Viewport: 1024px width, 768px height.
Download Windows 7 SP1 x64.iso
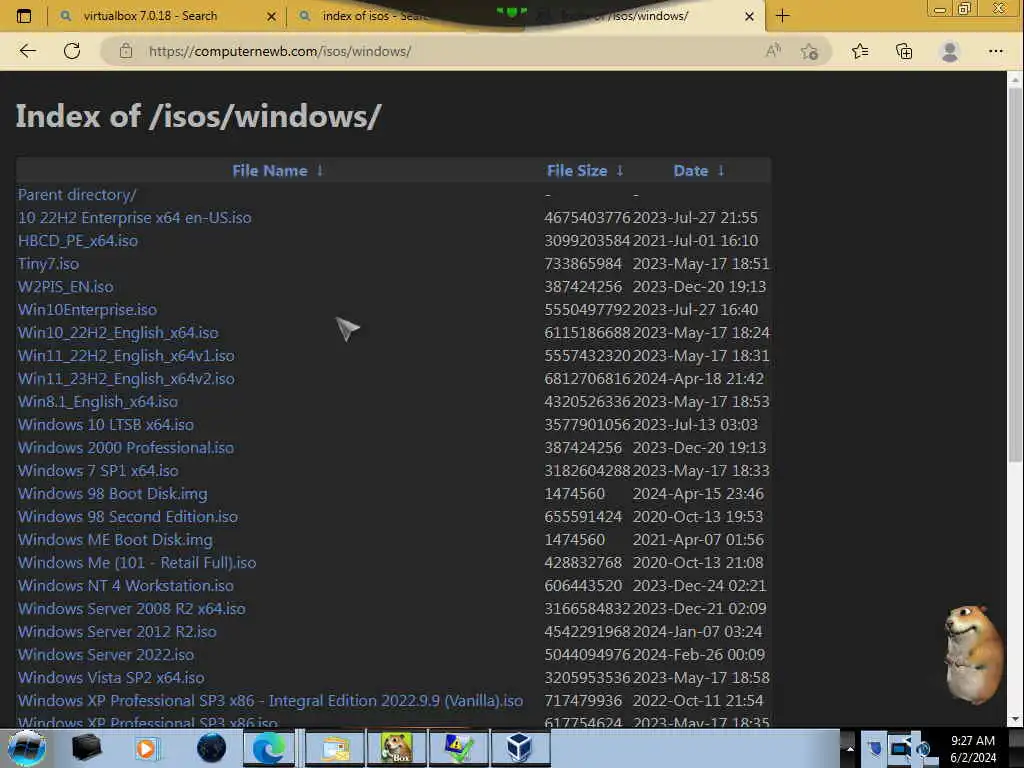(98, 470)
